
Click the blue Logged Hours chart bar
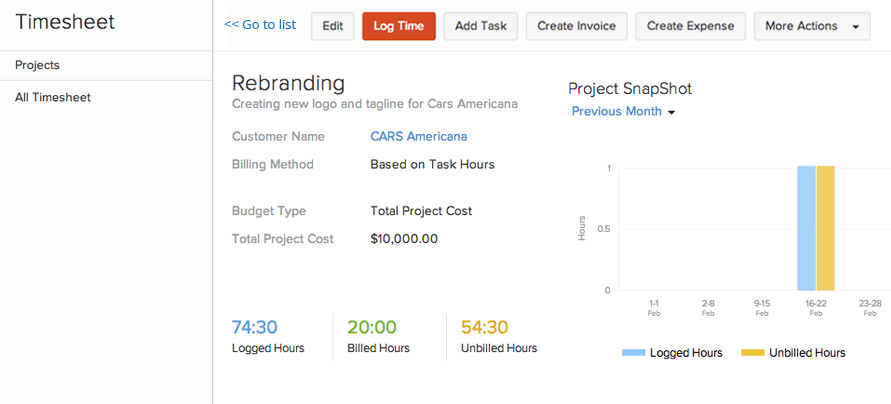pyautogui.click(x=806, y=228)
